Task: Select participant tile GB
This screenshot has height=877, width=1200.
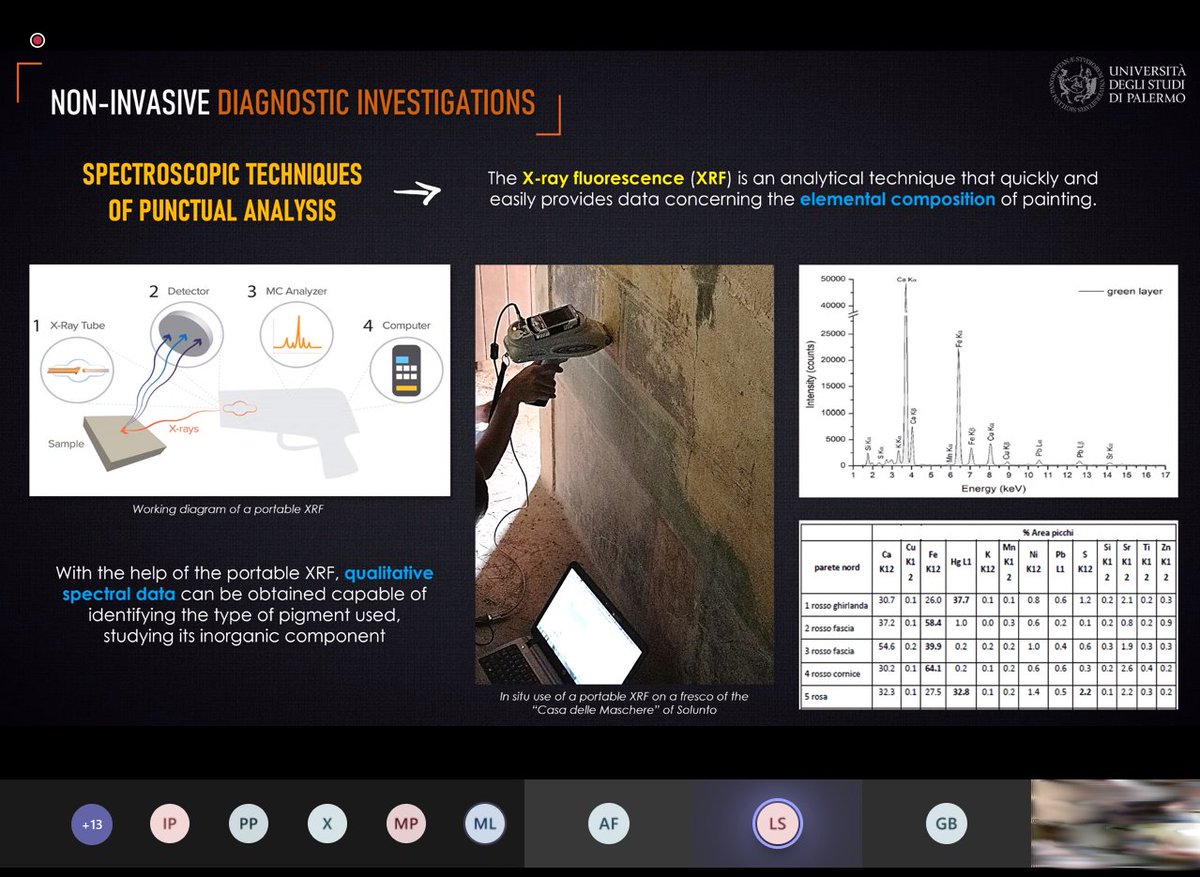Action: point(945,825)
